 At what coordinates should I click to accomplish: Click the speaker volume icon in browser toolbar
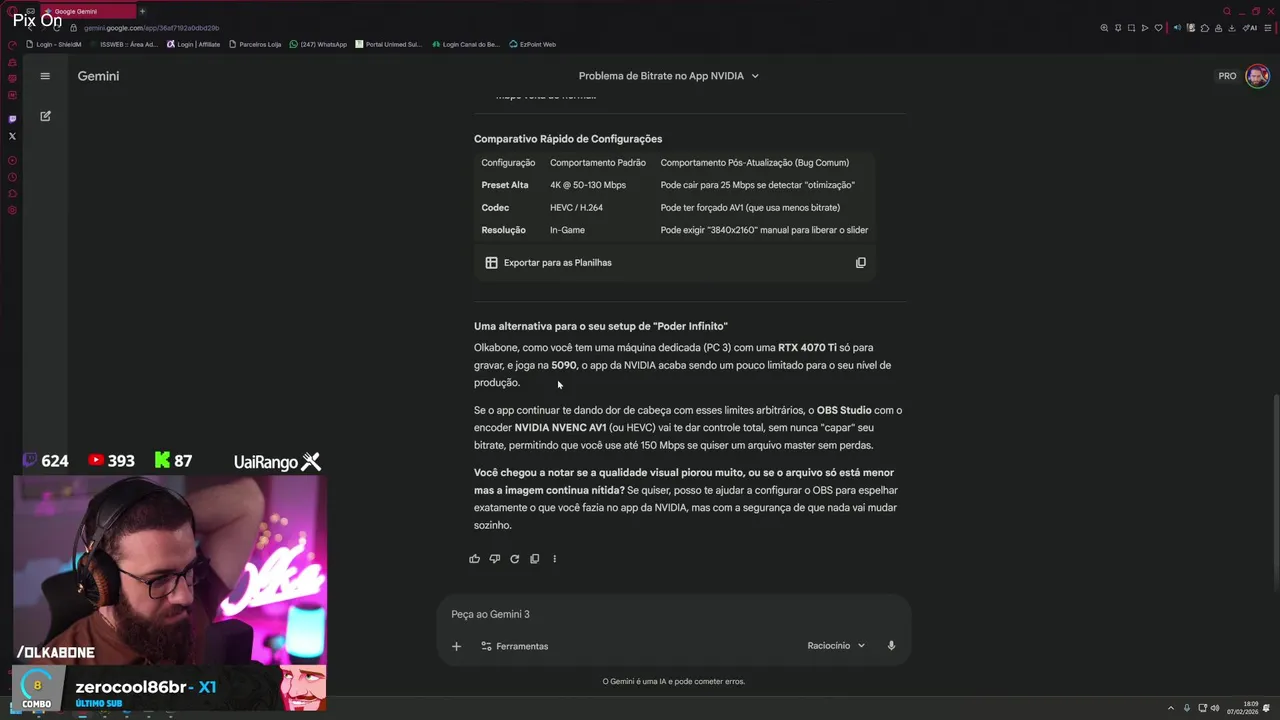point(1177,28)
